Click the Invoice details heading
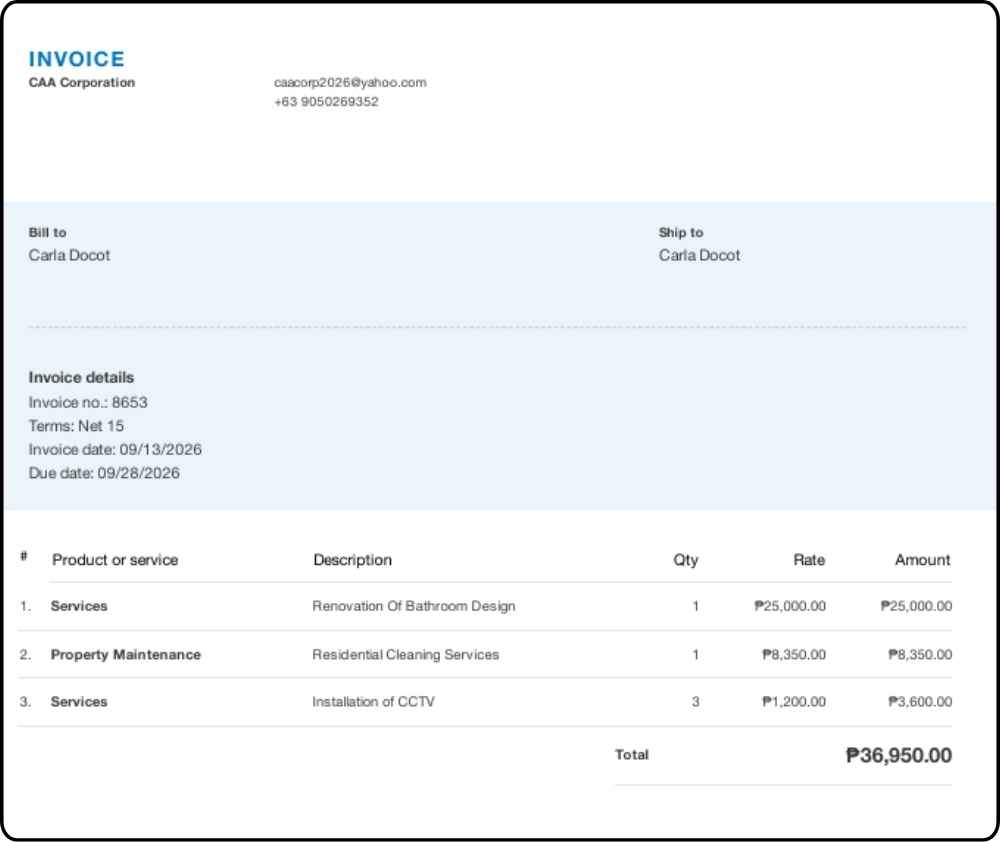The image size is (1000, 842). pos(81,378)
